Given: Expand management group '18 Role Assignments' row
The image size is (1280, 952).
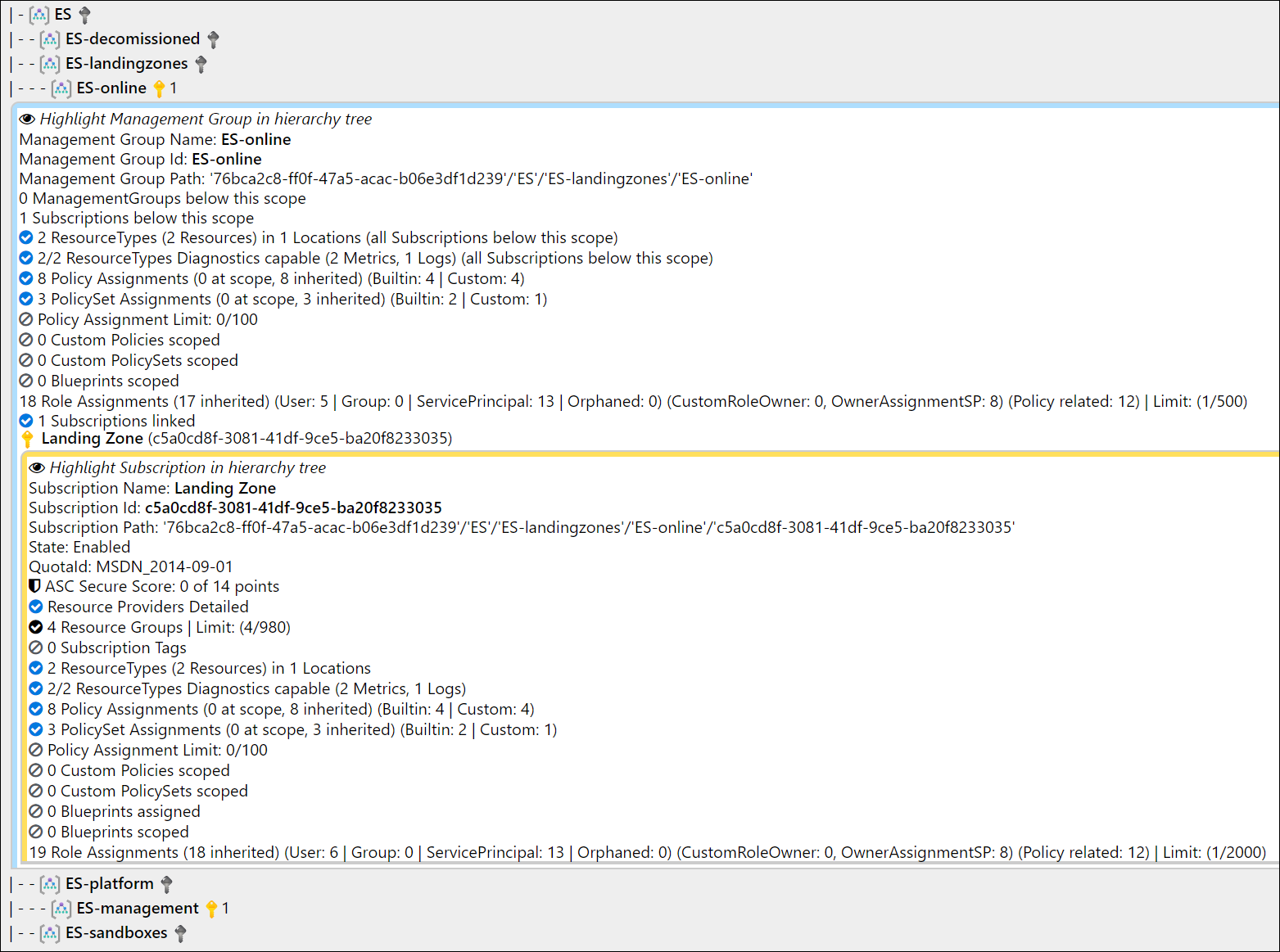Looking at the screenshot, I should pyautogui.click(x=633, y=402).
